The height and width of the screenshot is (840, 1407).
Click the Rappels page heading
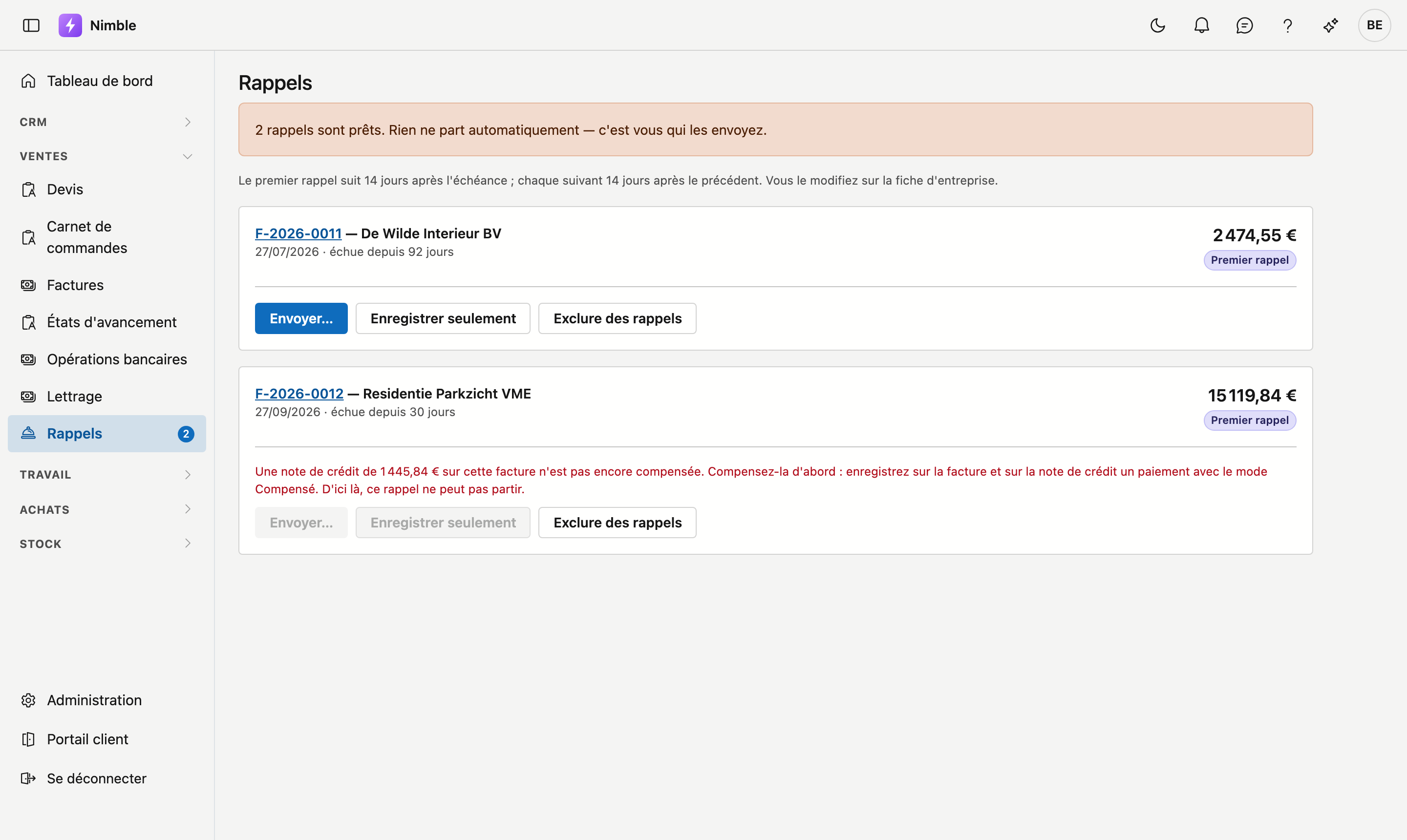click(x=275, y=83)
